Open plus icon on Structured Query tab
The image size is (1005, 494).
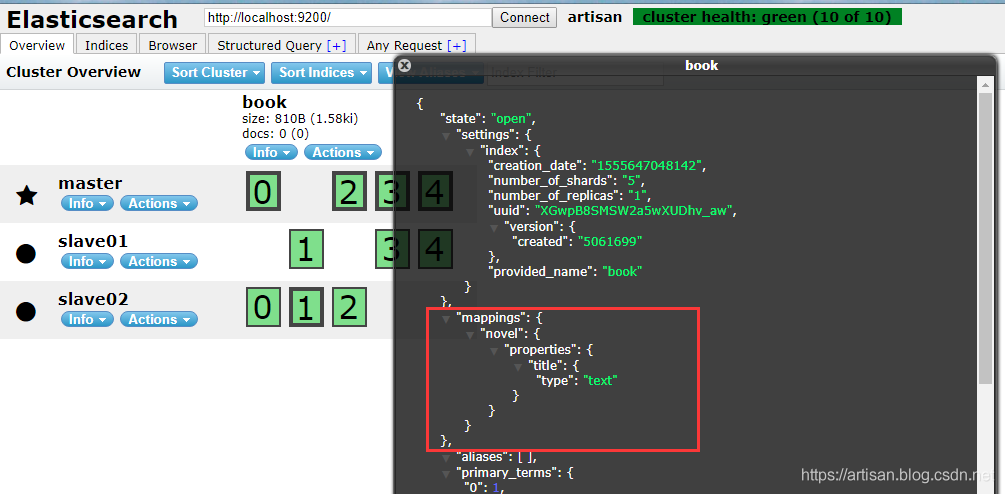click(336, 45)
